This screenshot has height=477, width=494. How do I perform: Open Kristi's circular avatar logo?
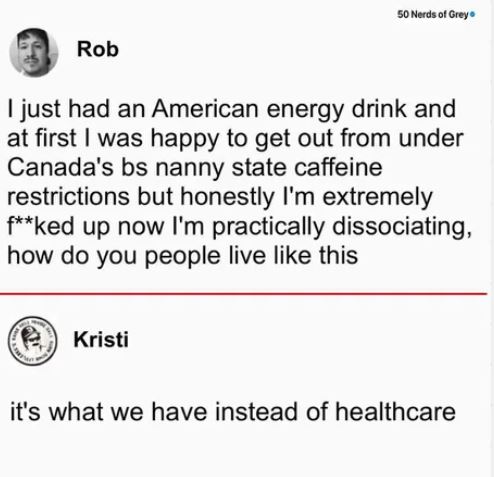click(32, 341)
